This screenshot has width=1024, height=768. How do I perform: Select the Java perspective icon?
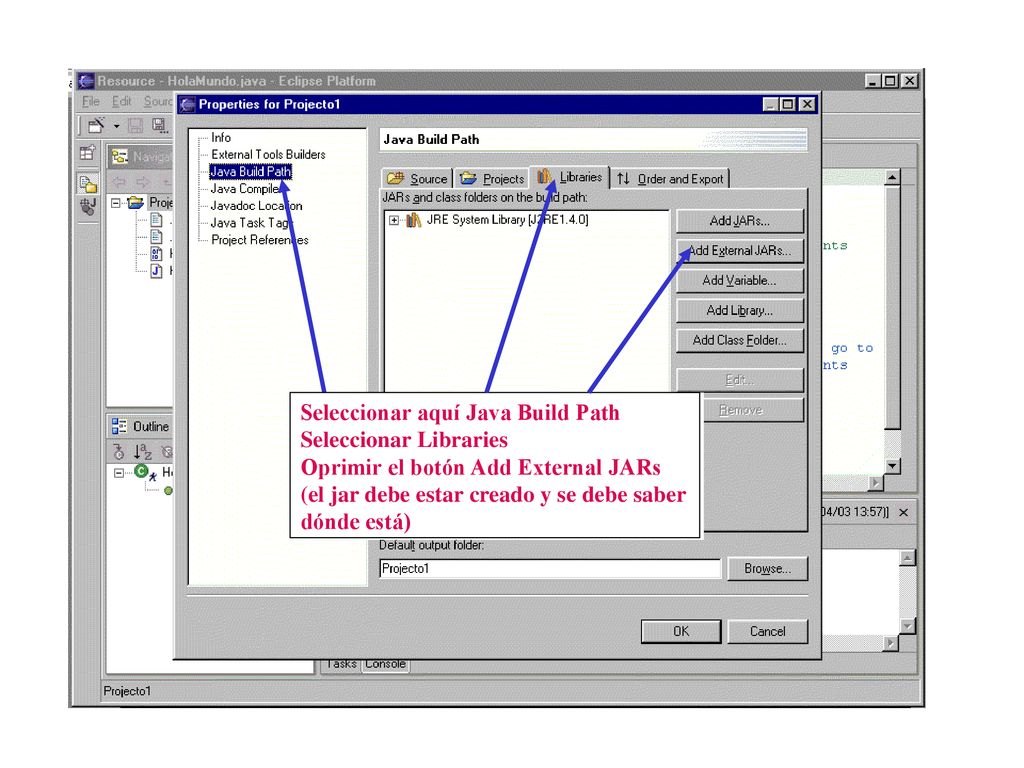click(88, 206)
